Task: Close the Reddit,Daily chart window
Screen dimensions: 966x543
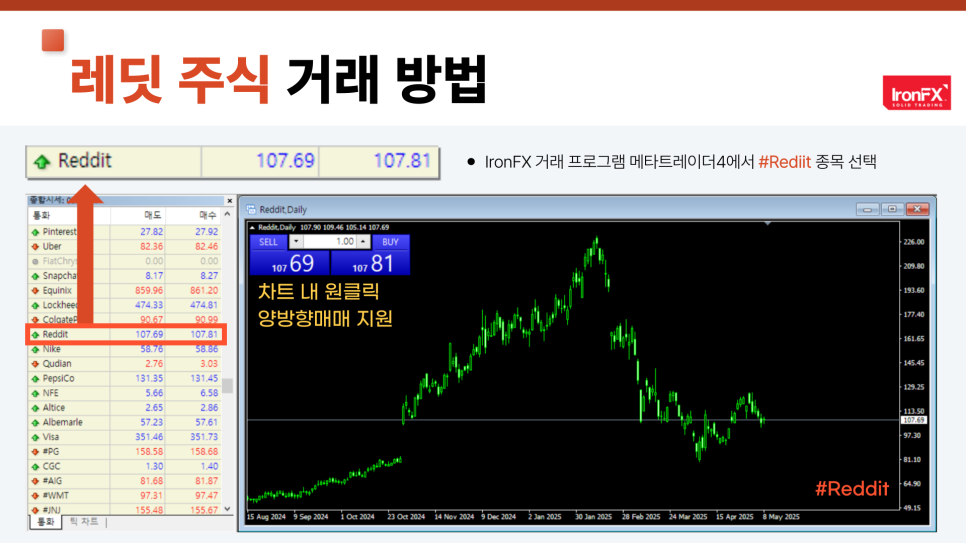Action: coord(917,210)
